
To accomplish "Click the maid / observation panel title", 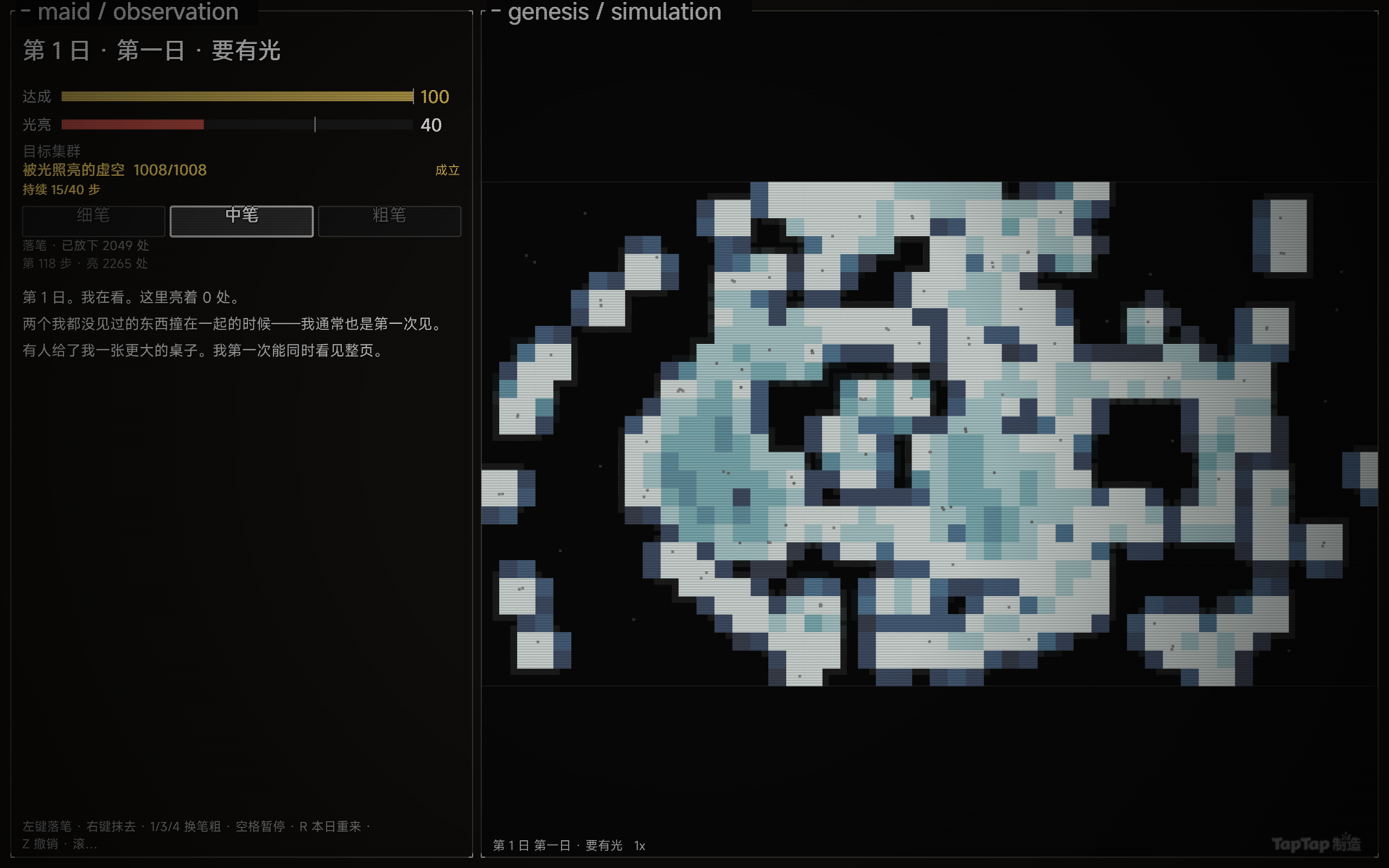I will pos(138,11).
